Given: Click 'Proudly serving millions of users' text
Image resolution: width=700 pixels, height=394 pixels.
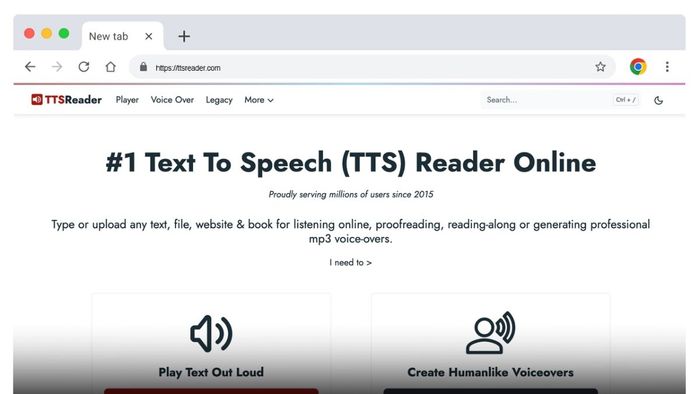Looking at the screenshot, I should (x=350, y=194).
